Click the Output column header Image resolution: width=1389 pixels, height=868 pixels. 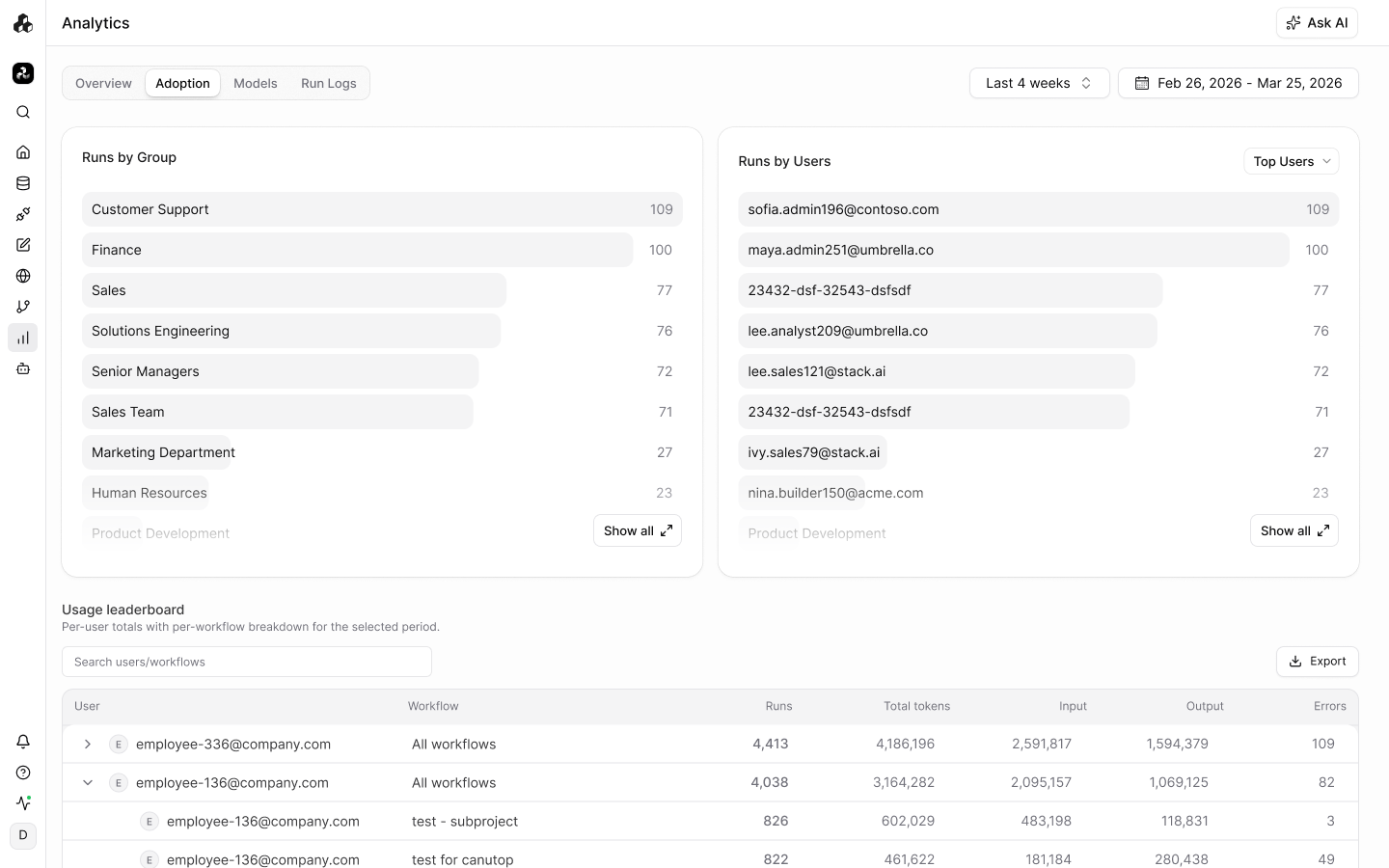tap(1205, 706)
